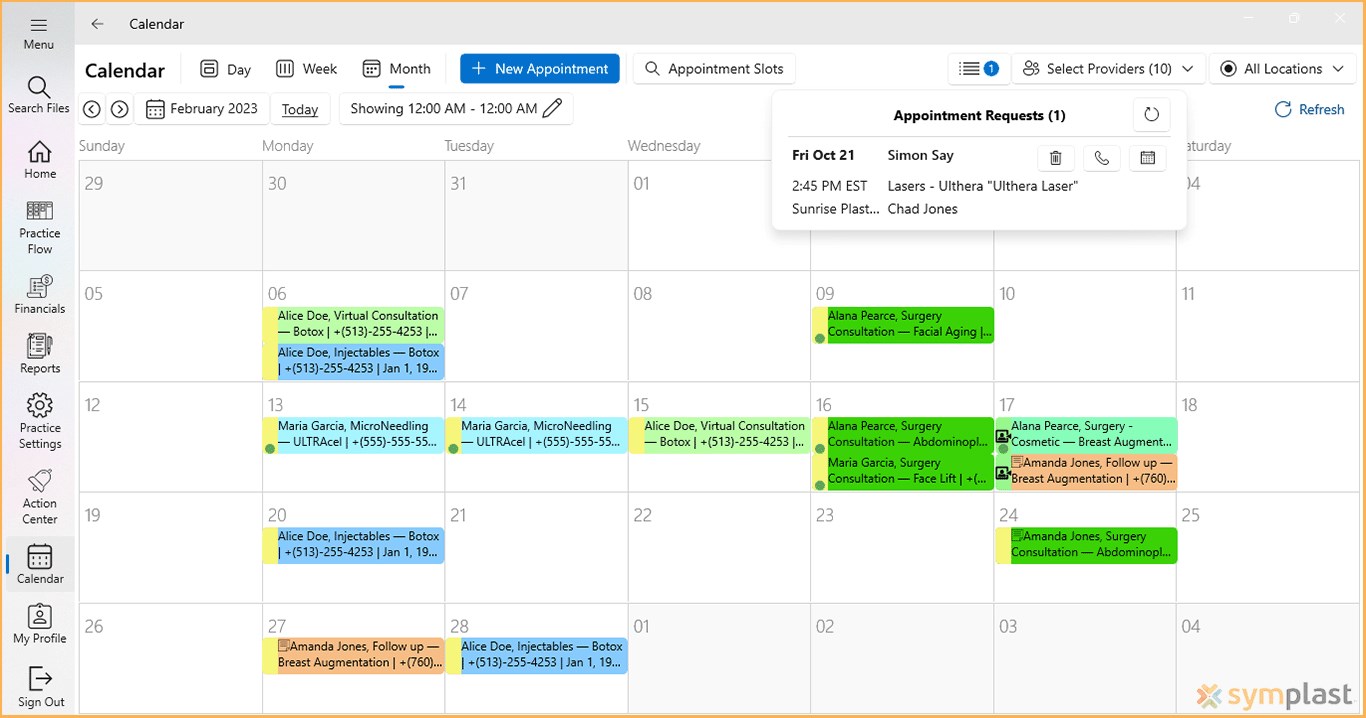Switch to Month view
This screenshot has height=718, width=1366.
(x=397, y=68)
